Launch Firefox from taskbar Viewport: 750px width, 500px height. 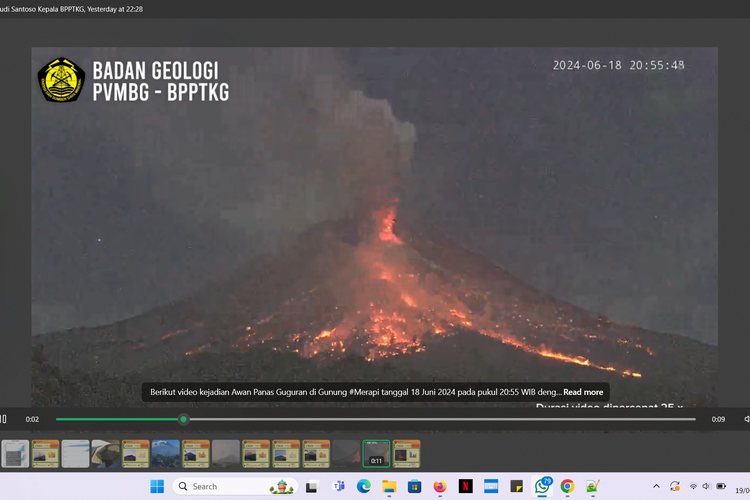click(x=440, y=487)
